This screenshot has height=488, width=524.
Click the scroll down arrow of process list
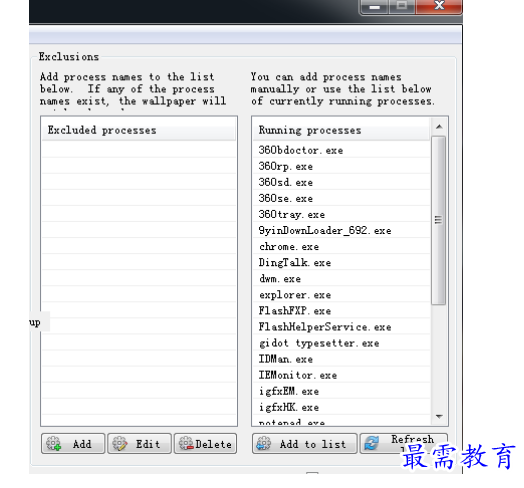(x=439, y=416)
